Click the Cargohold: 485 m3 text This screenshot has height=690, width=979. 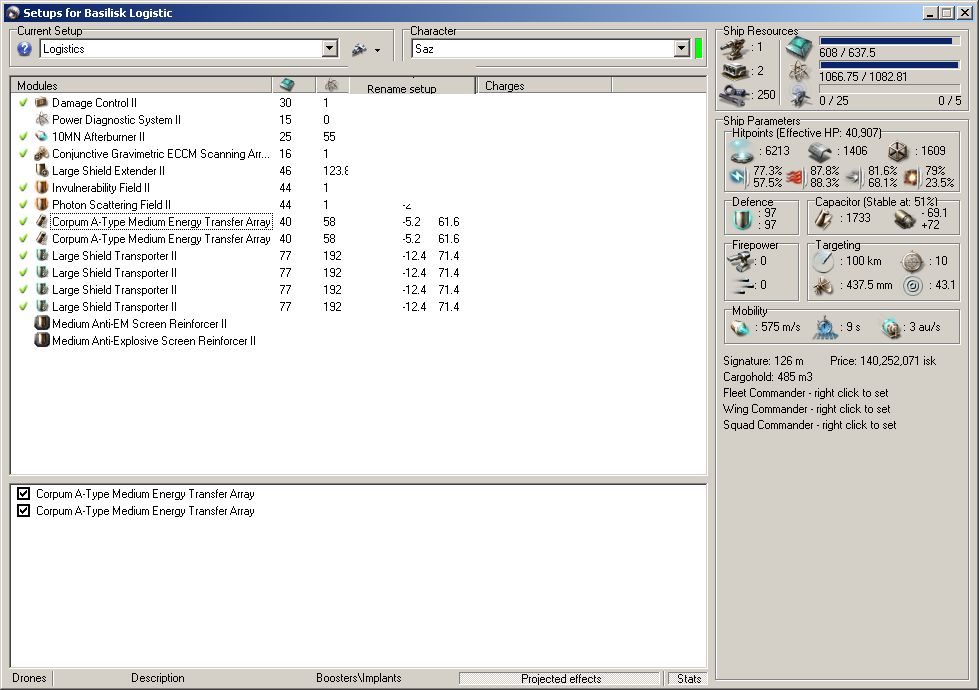[x=768, y=377]
